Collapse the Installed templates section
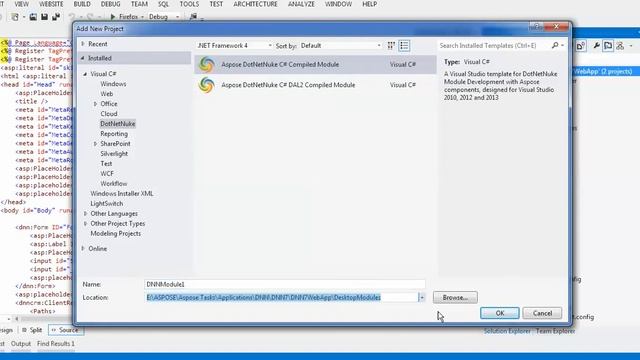 [83, 58]
